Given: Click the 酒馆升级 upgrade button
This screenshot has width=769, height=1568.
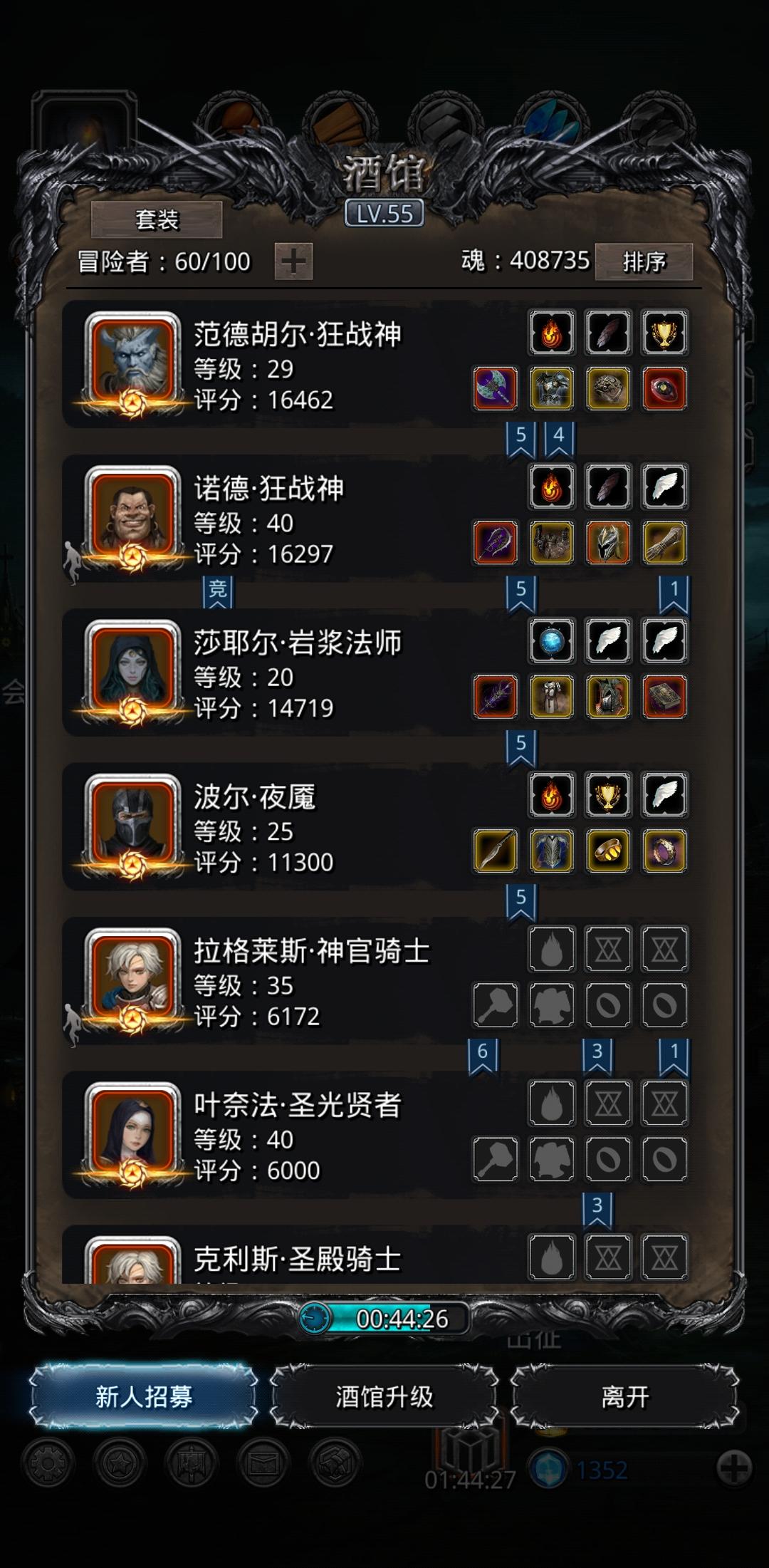Looking at the screenshot, I should tap(384, 1396).
